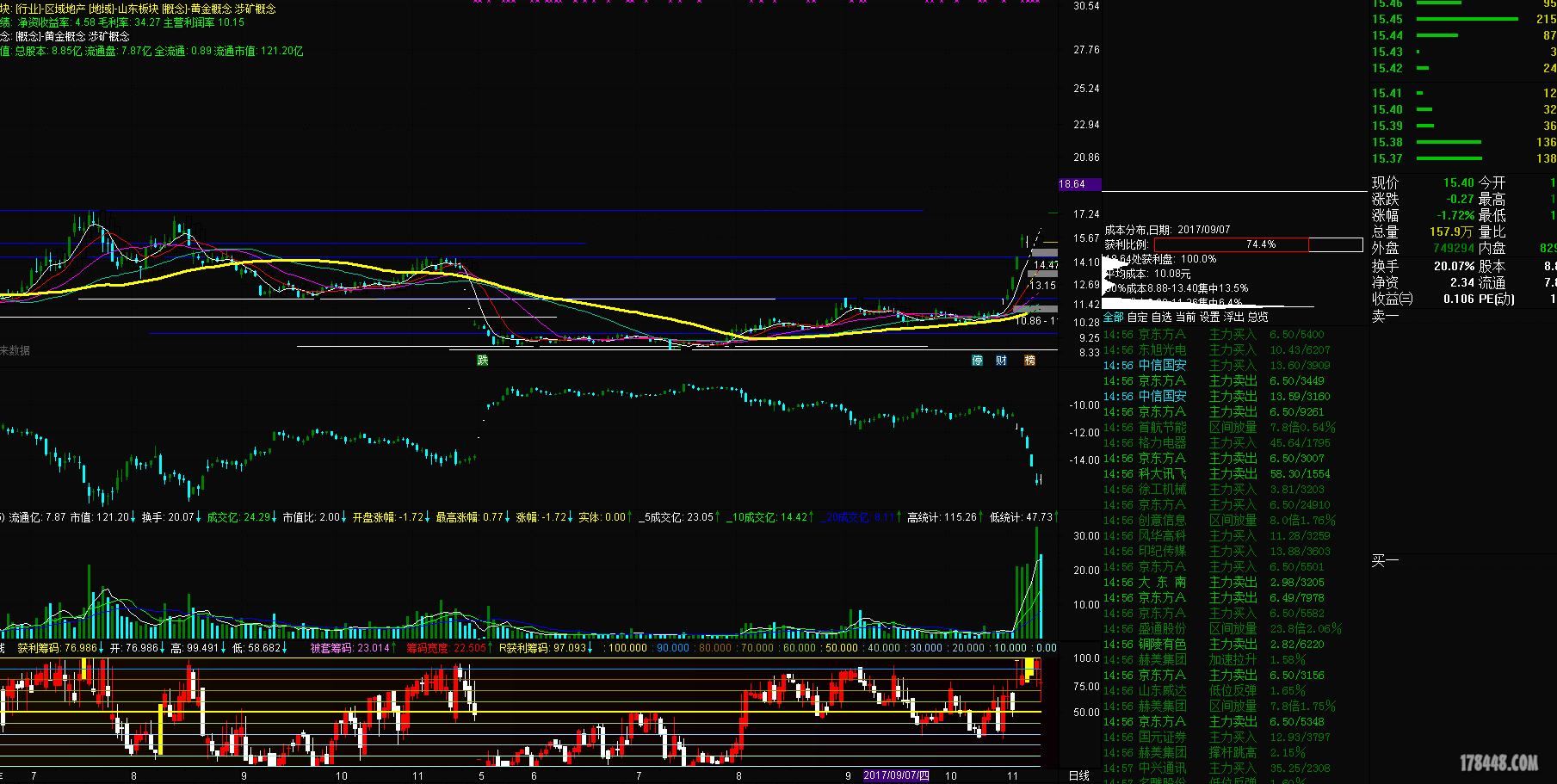This screenshot has width=1557, height=784.
Task: Click the 成本分布,日期 2017/09/07 header
Action: 1167,230
